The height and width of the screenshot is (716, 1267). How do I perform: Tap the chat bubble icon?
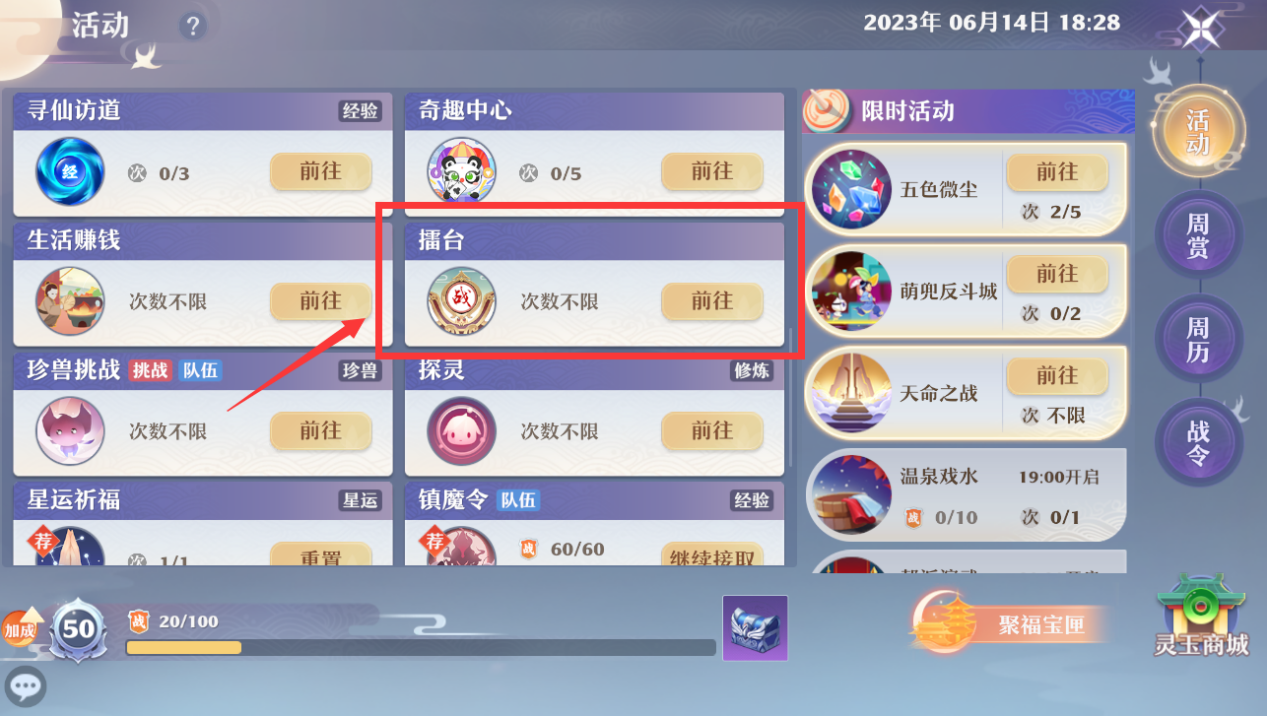[25, 686]
